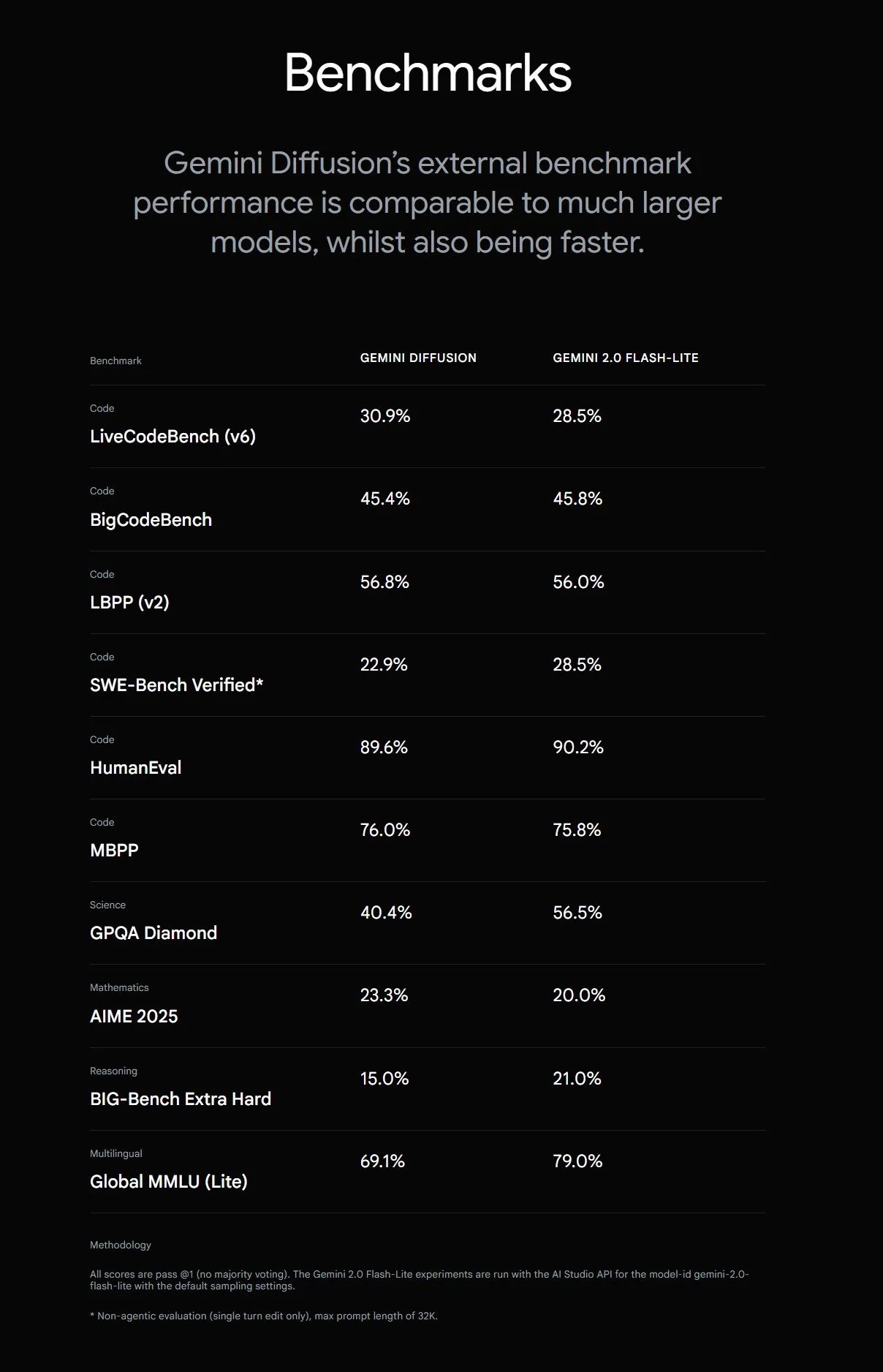Click the MBPP benchmark name

tap(114, 851)
